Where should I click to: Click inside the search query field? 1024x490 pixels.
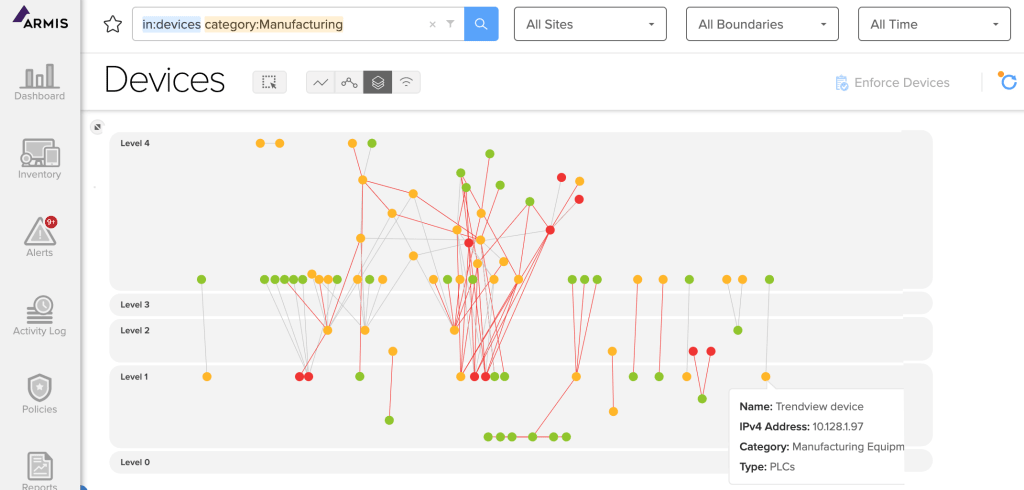click(x=298, y=24)
